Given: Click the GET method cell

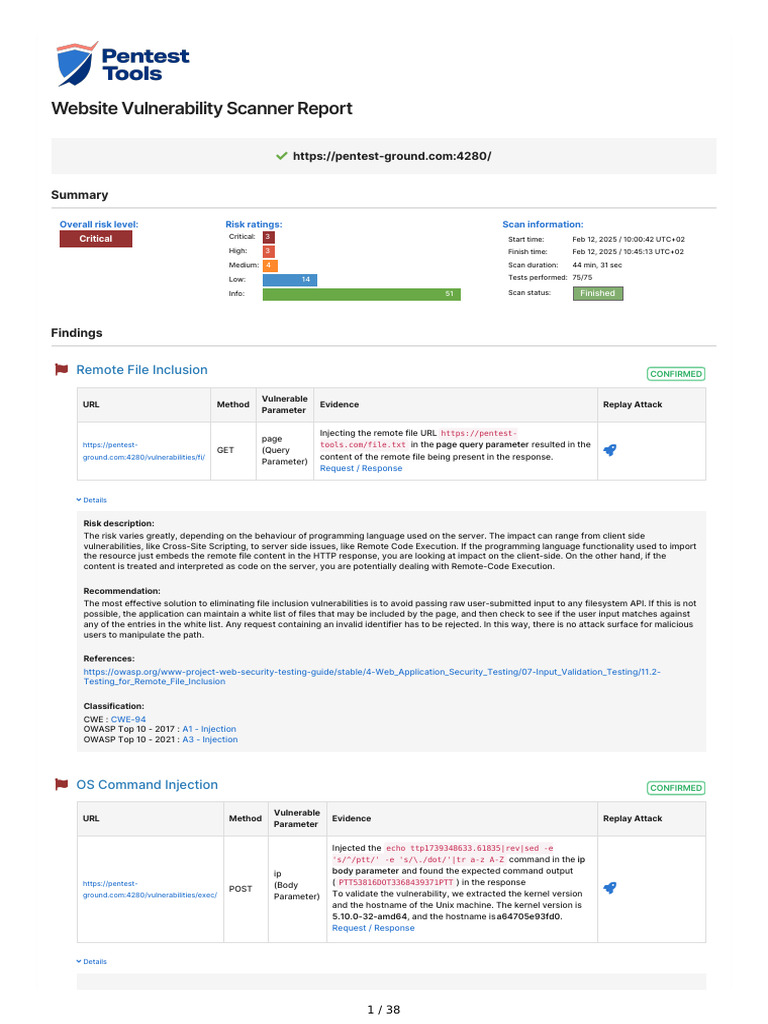Looking at the screenshot, I should (233, 451).
